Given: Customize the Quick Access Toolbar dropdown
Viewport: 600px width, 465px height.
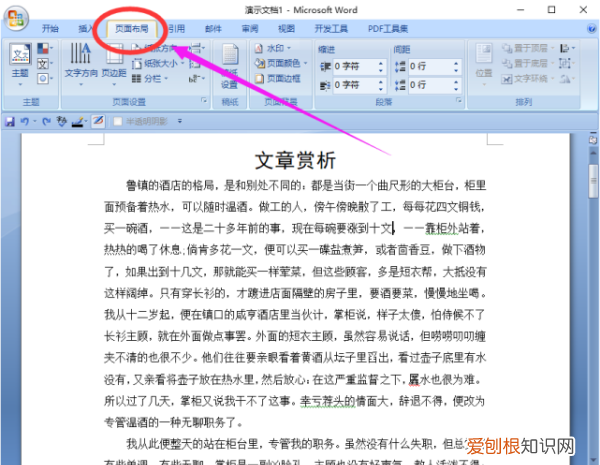Looking at the screenshot, I should coord(180,121).
